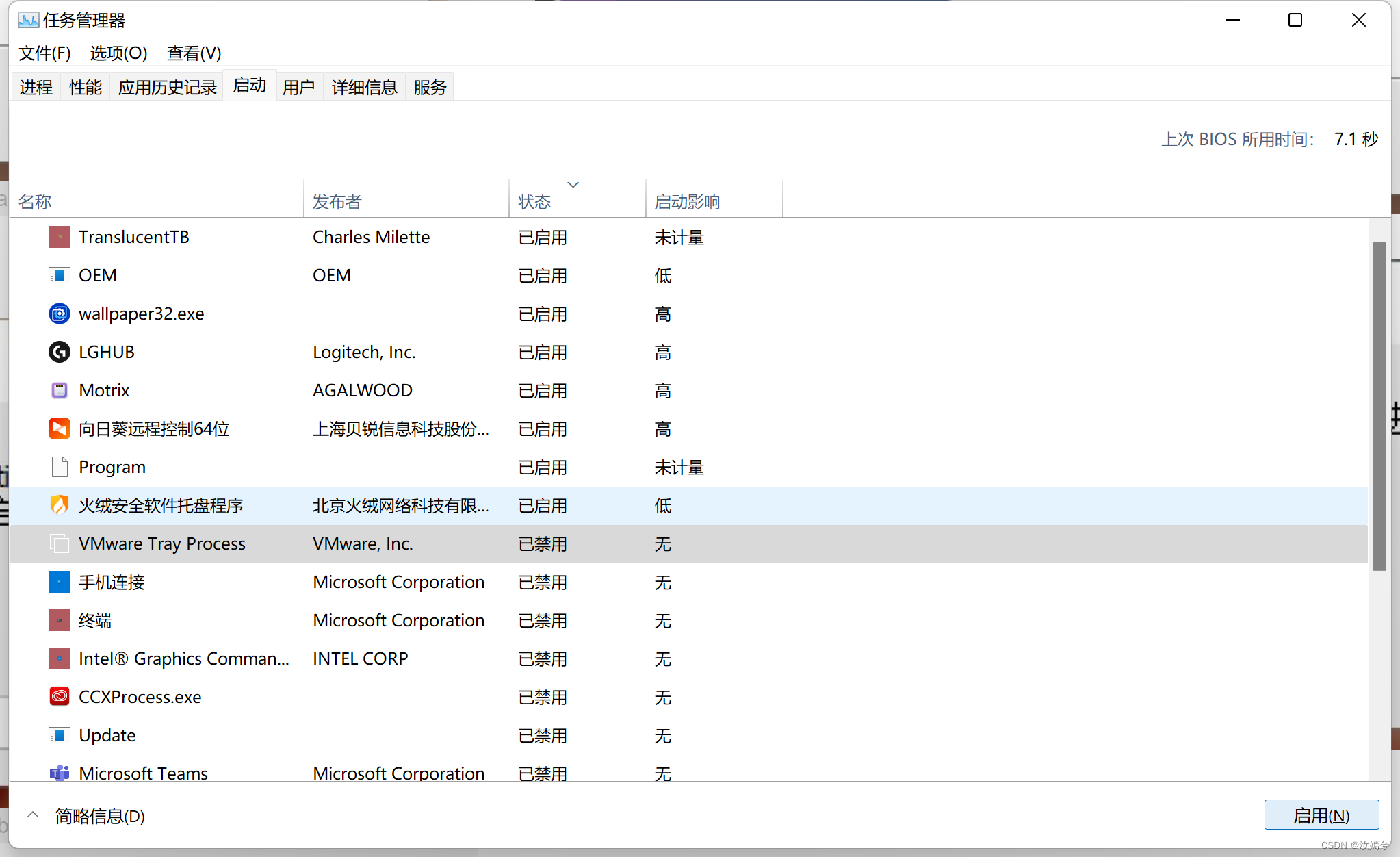
Task: Switch to the 应用历史记录 tab
Action: (x=167, y=87)
